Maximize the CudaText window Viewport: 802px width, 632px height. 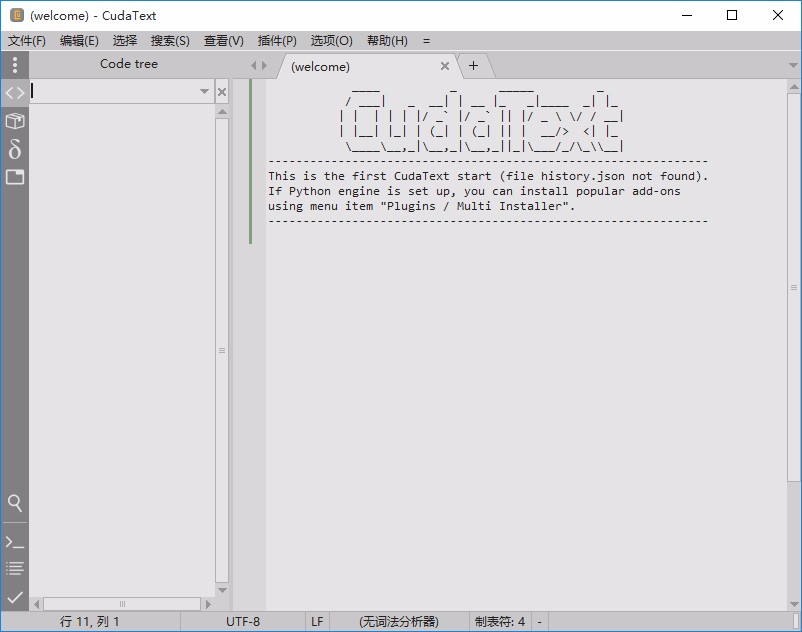(732, 15)
